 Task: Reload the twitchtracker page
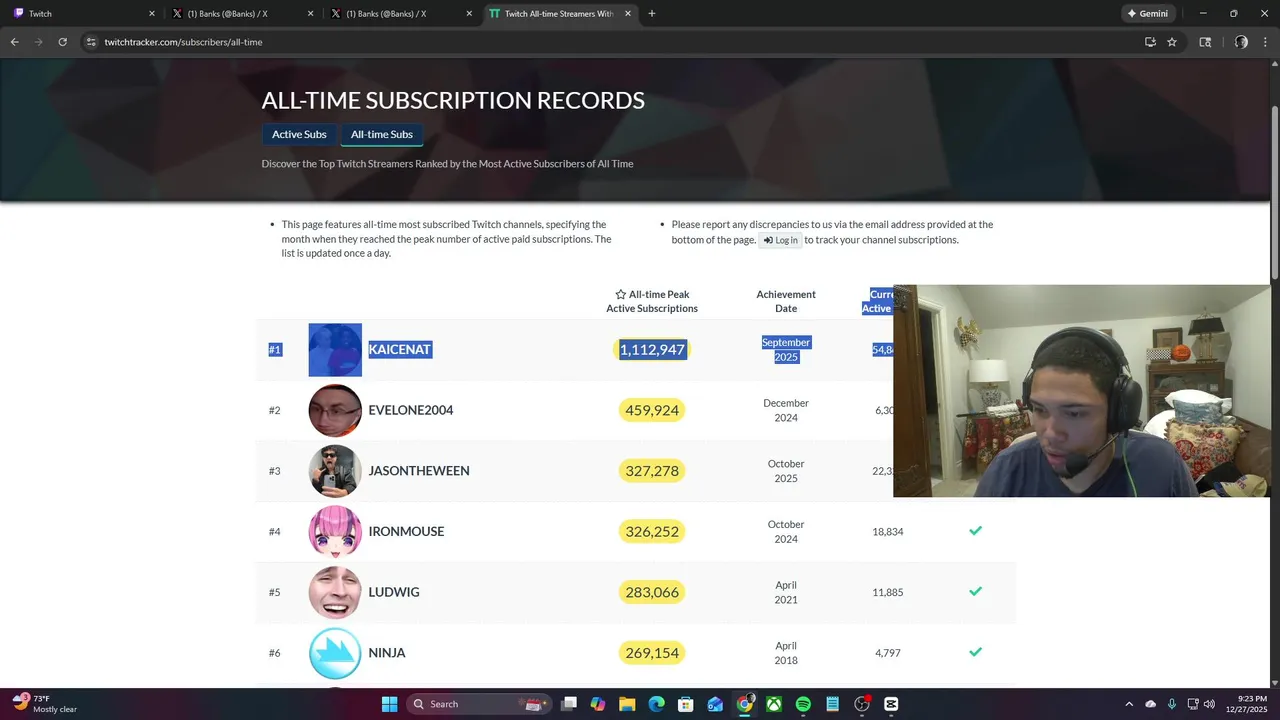pos(62,42)
